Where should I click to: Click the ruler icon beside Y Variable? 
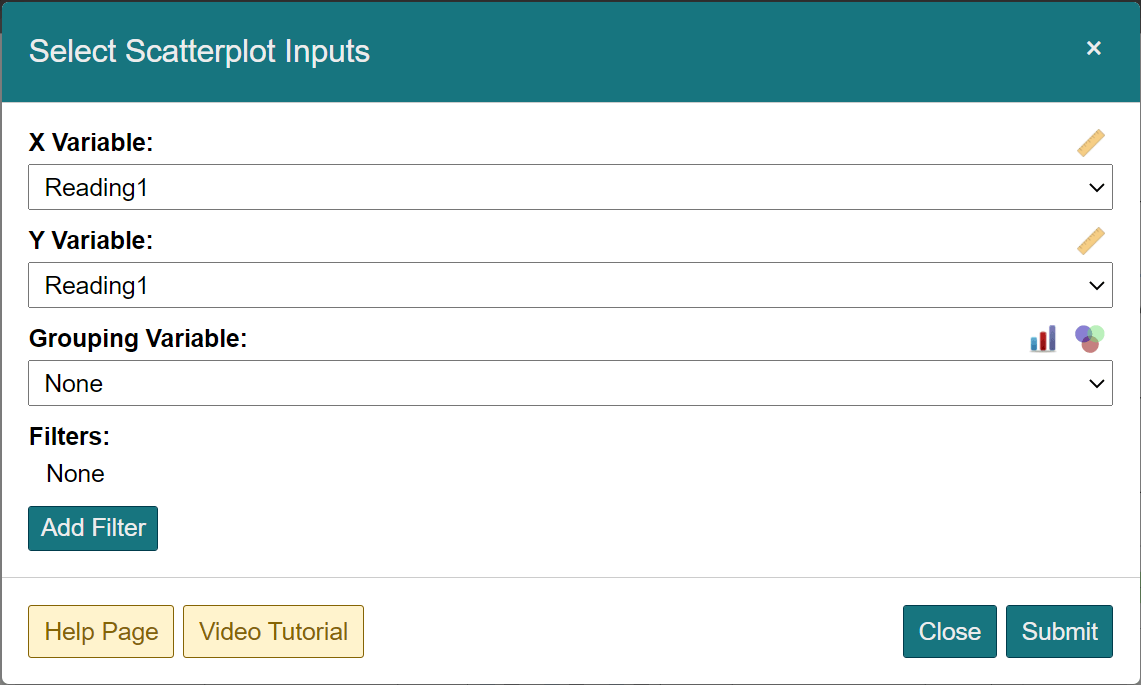click(x=1091, y=241)
